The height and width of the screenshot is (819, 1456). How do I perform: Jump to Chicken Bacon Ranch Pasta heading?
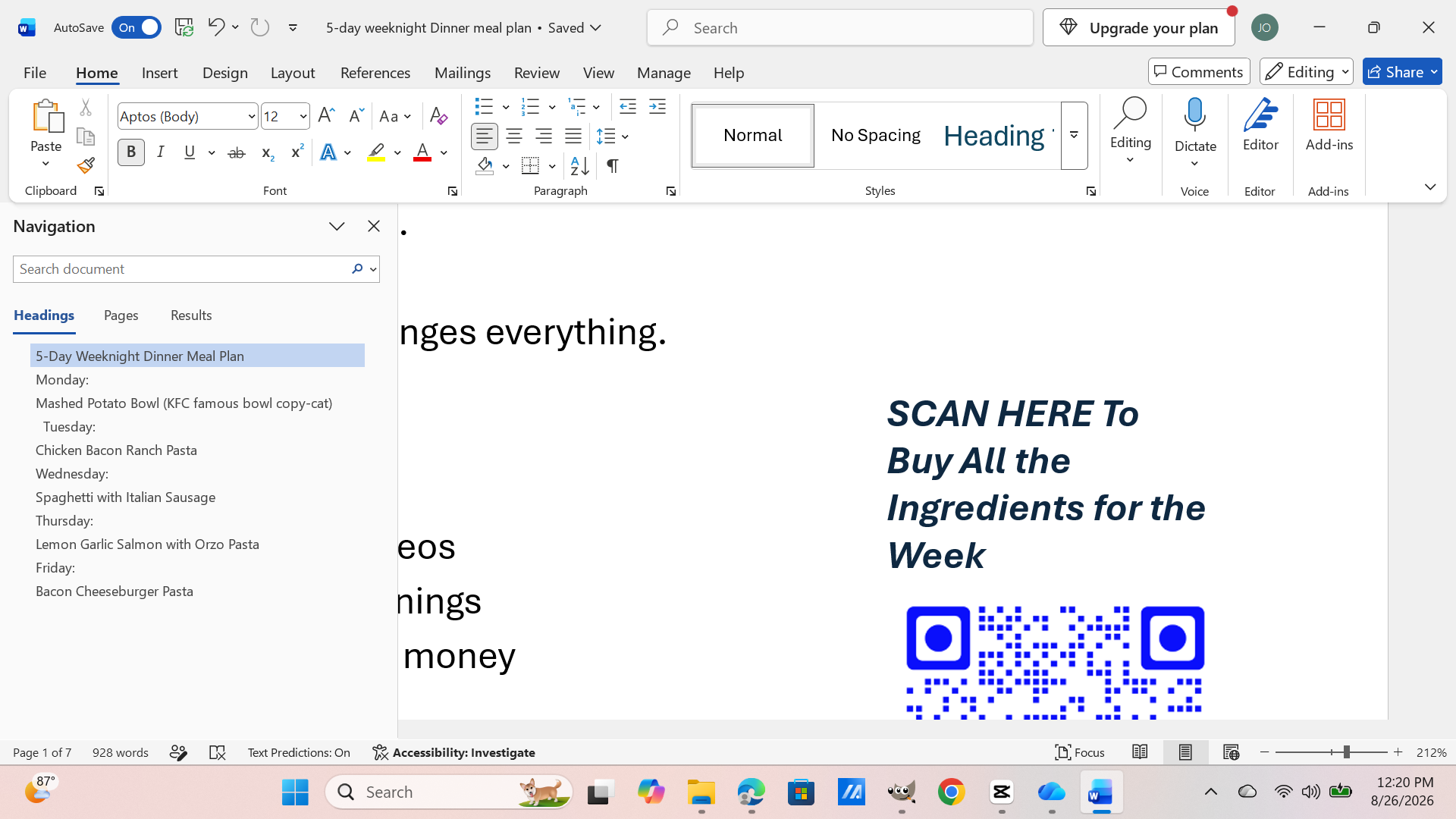click(x=116, y=450)
